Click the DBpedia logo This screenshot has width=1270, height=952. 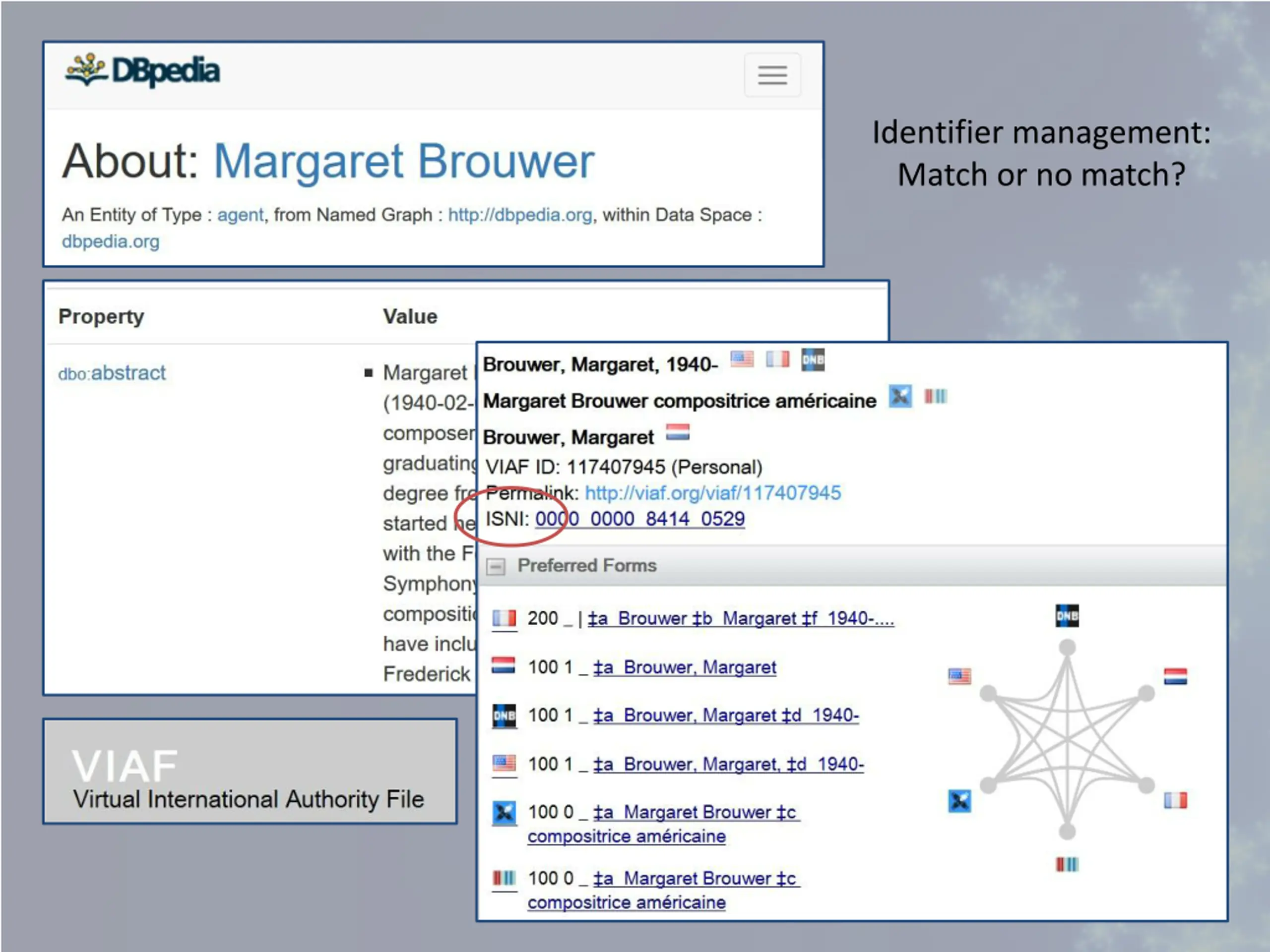pos(142,71)
